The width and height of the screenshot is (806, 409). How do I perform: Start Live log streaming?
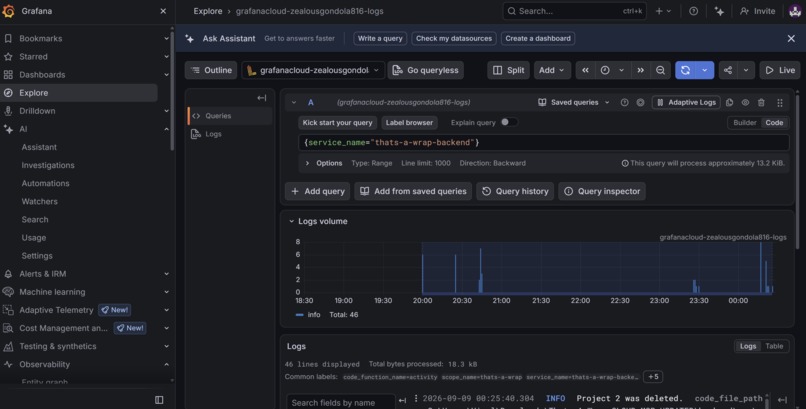(x=780, y=70)
